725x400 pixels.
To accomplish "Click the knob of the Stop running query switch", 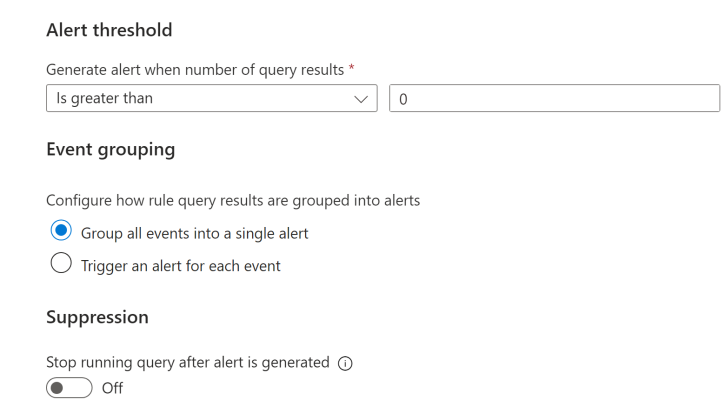I will pos(58,387).
